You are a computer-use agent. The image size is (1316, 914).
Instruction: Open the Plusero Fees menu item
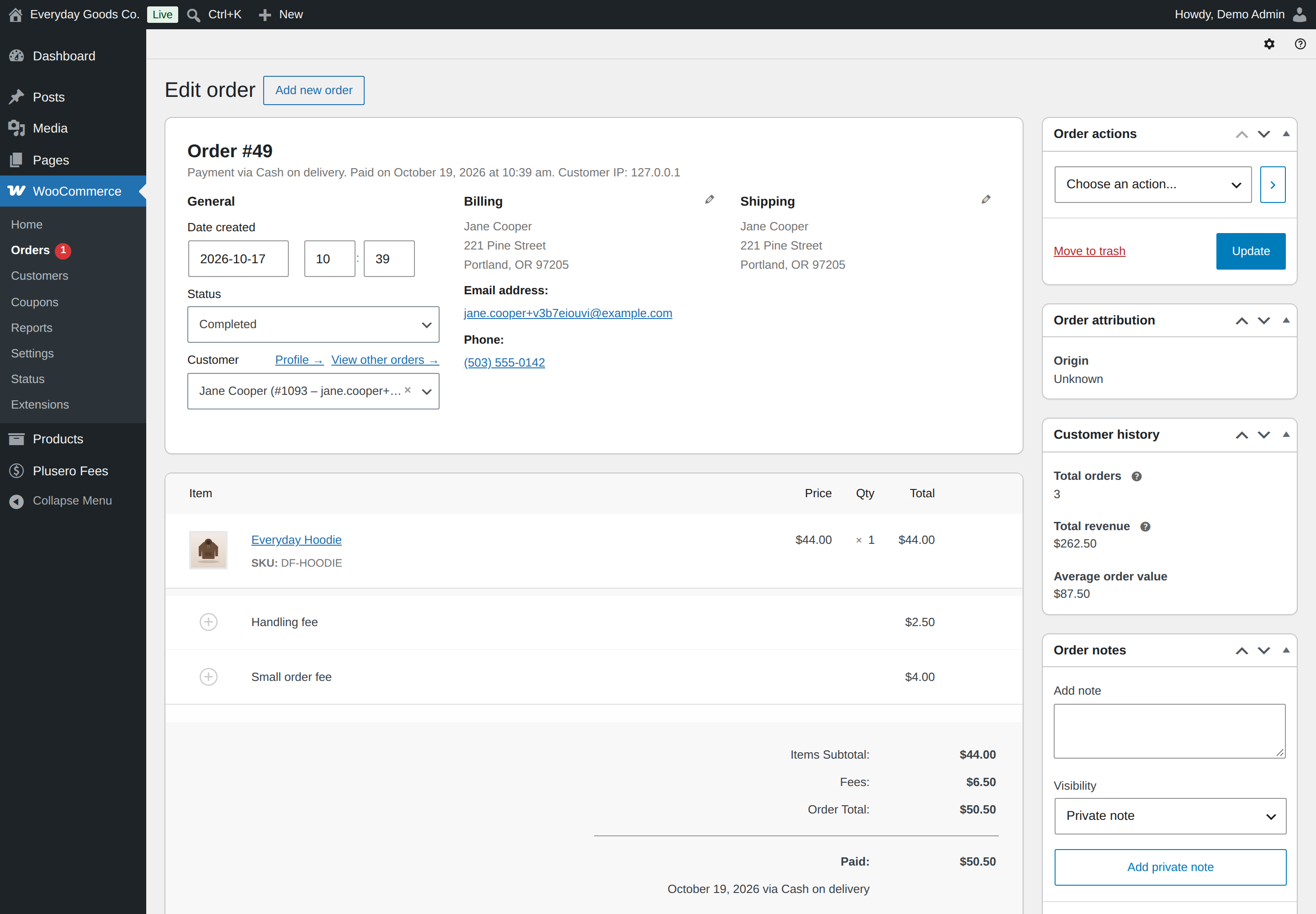73,471
